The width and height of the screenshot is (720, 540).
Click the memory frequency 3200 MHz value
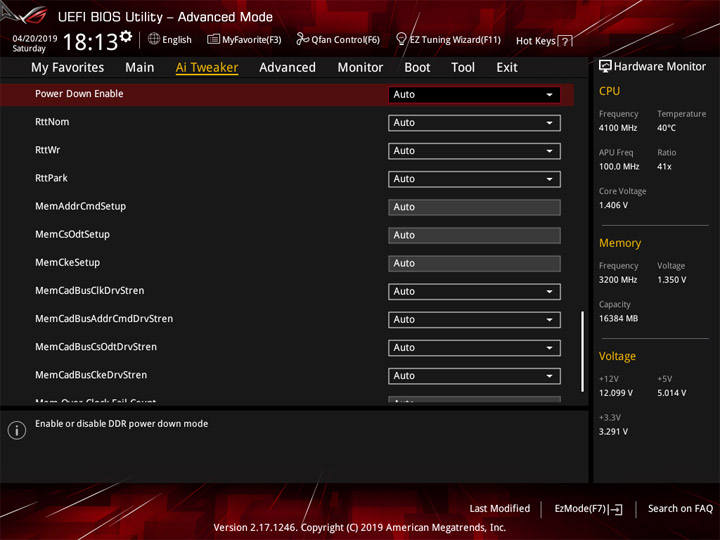(618, 279)
